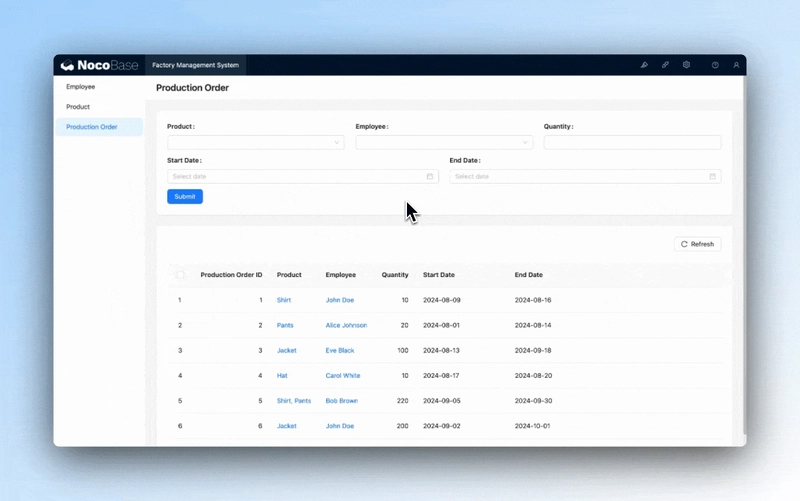Screen dimensions: 800x501
Task: Click the Refresh button
Action: pos(697,244)
